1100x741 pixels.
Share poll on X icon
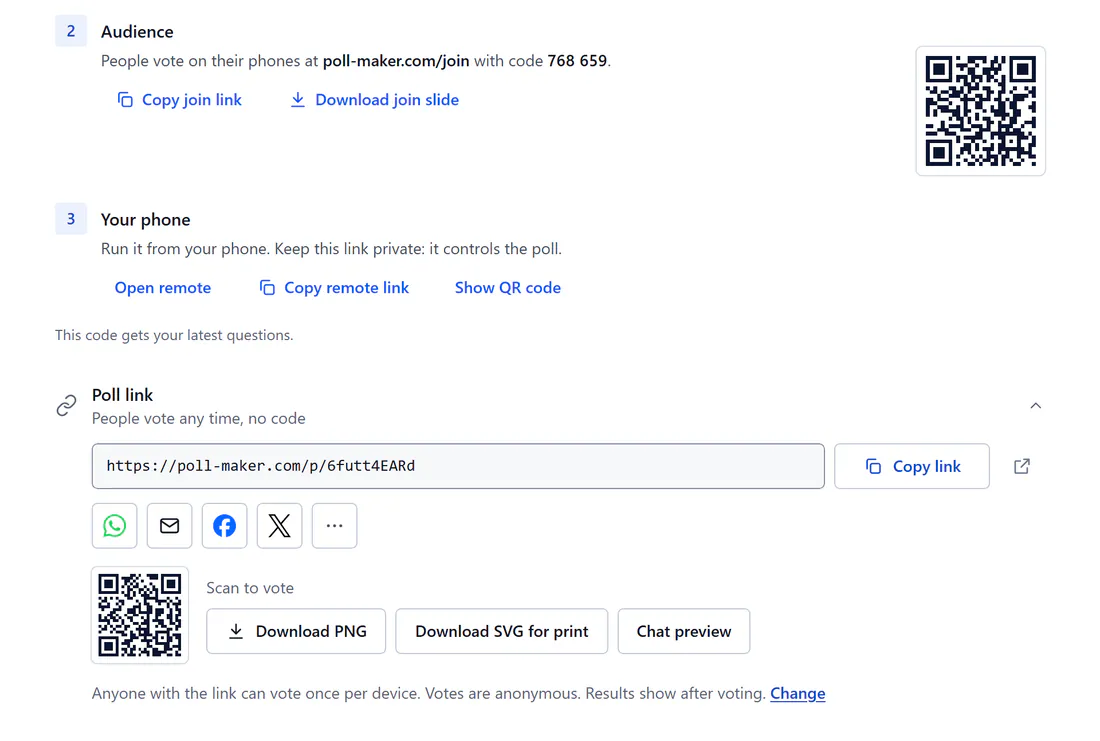coord(279,526)
